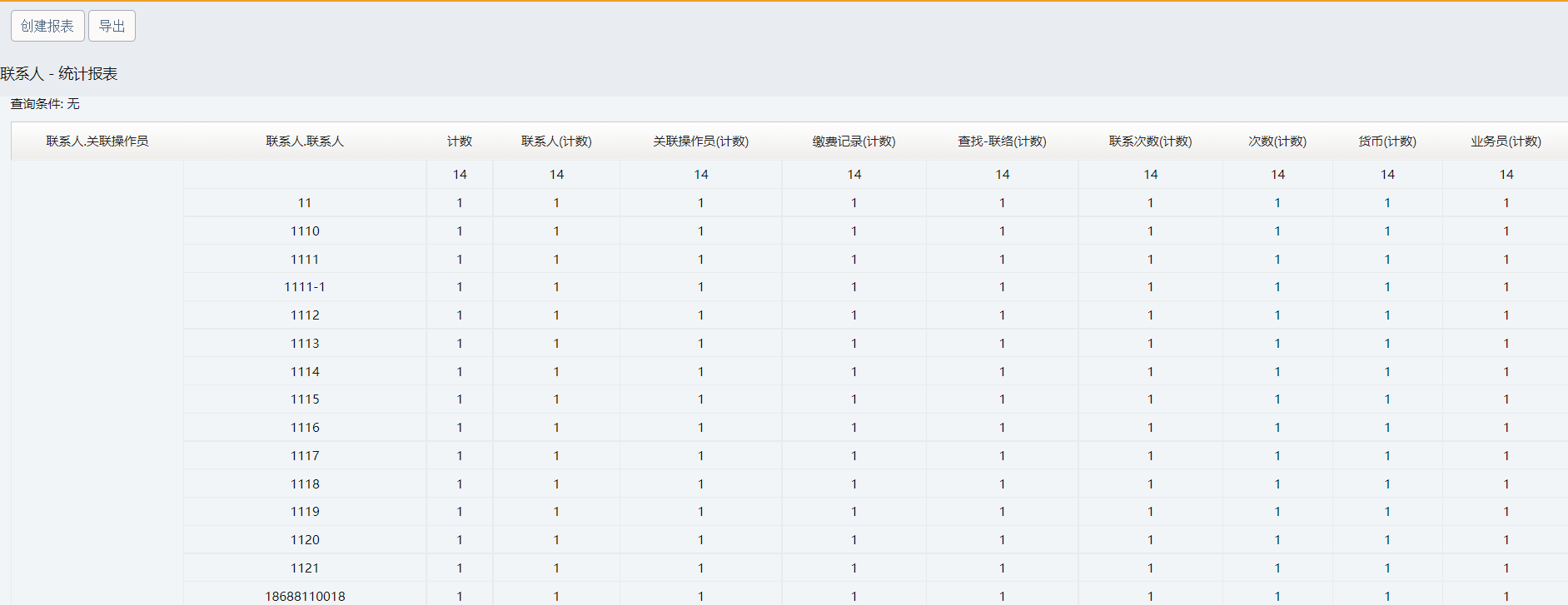Click the total 14 under 货币(计数)
Image resolution: width=1568 pixels, height=605 pixels.
tap(1387, 175)
